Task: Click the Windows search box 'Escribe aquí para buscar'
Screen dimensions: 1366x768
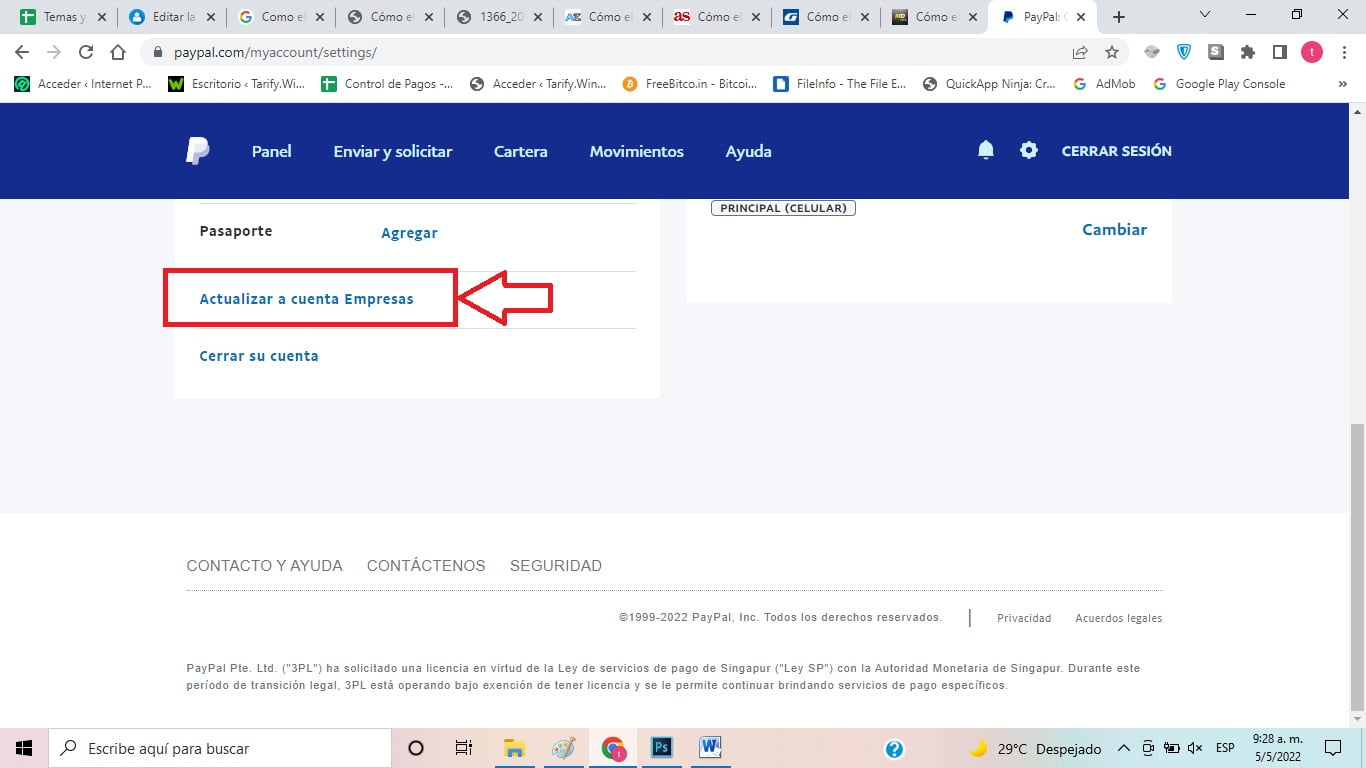Action: pos(220,748)
